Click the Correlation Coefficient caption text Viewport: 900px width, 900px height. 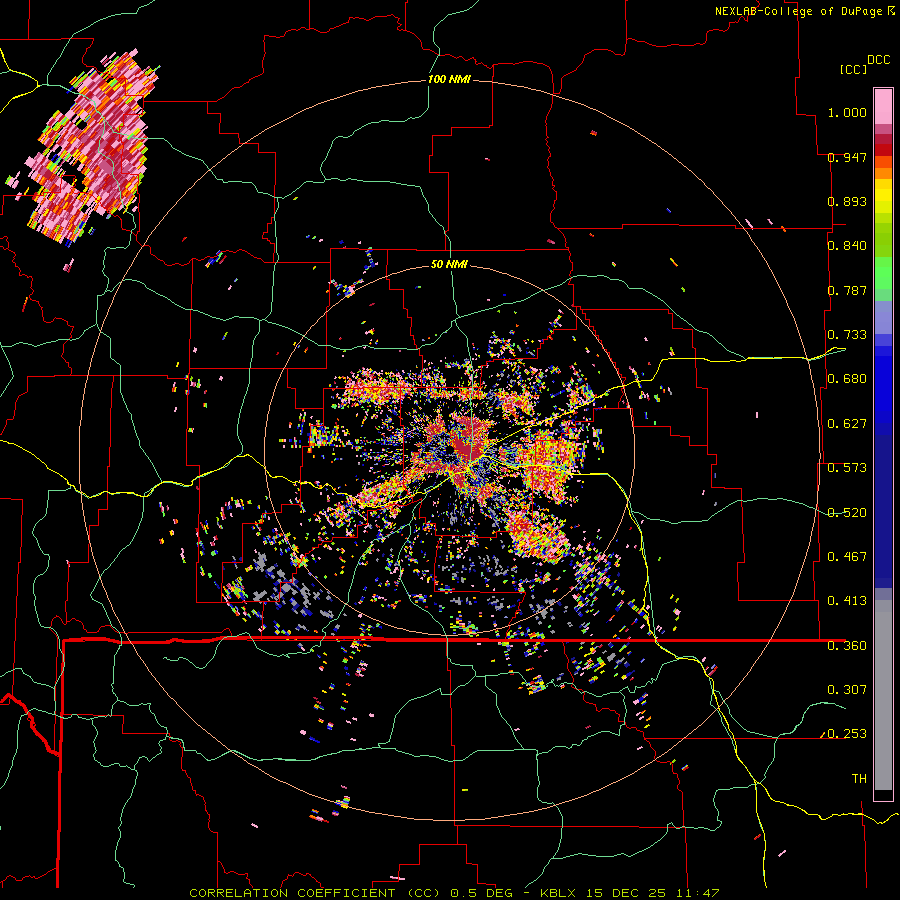click(315, 893)
